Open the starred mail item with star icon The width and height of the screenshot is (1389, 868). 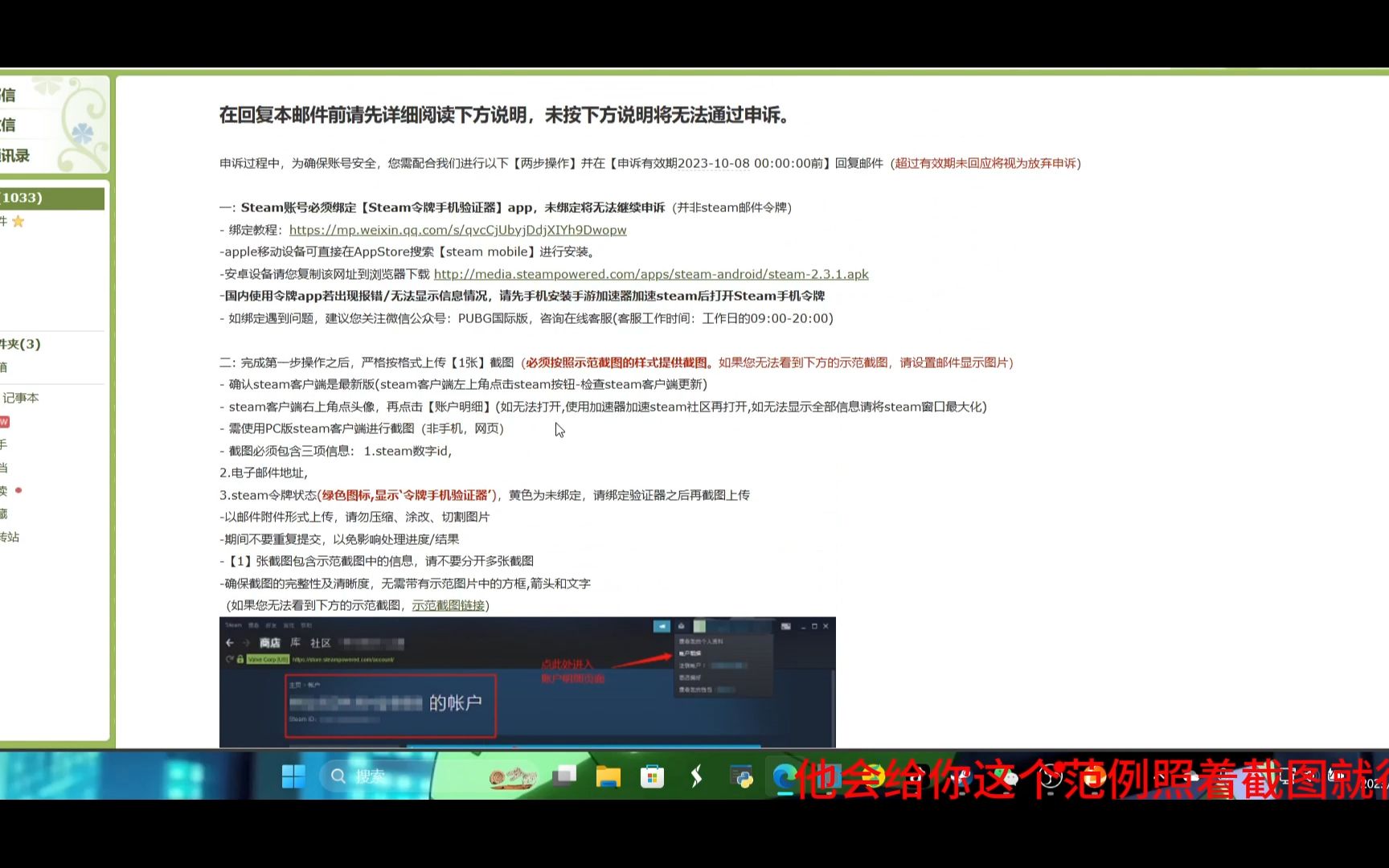pos(13,221)
